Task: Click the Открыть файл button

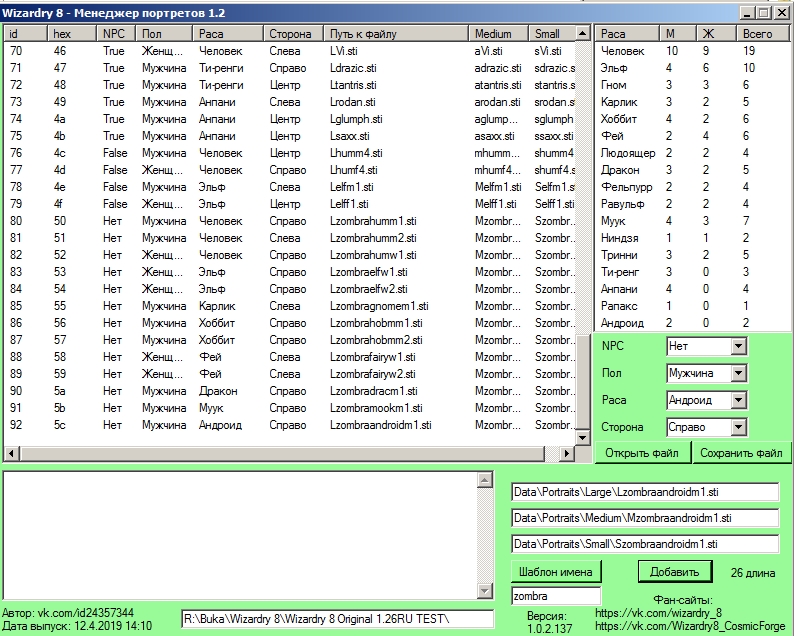Action: click(x=645, y=453)
